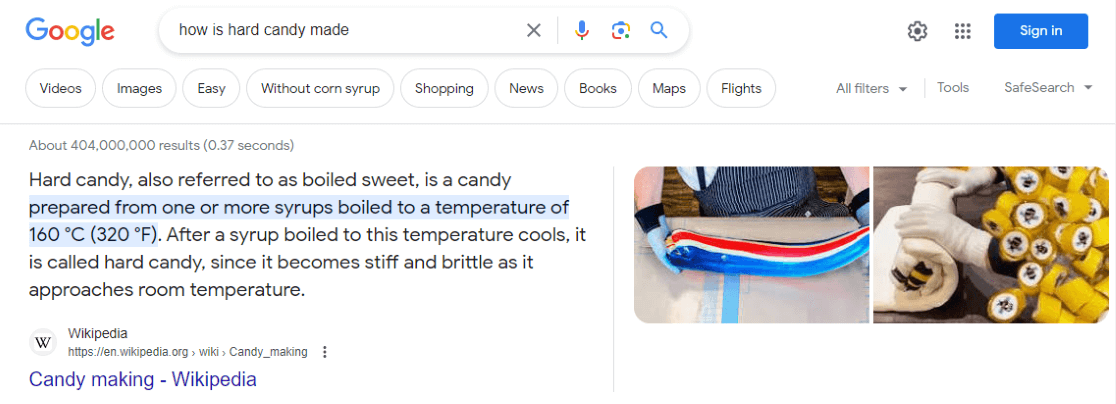This screenshot has height=404, width=1116.
Task: Click into the search query field
Action: [x=340, y=31]
